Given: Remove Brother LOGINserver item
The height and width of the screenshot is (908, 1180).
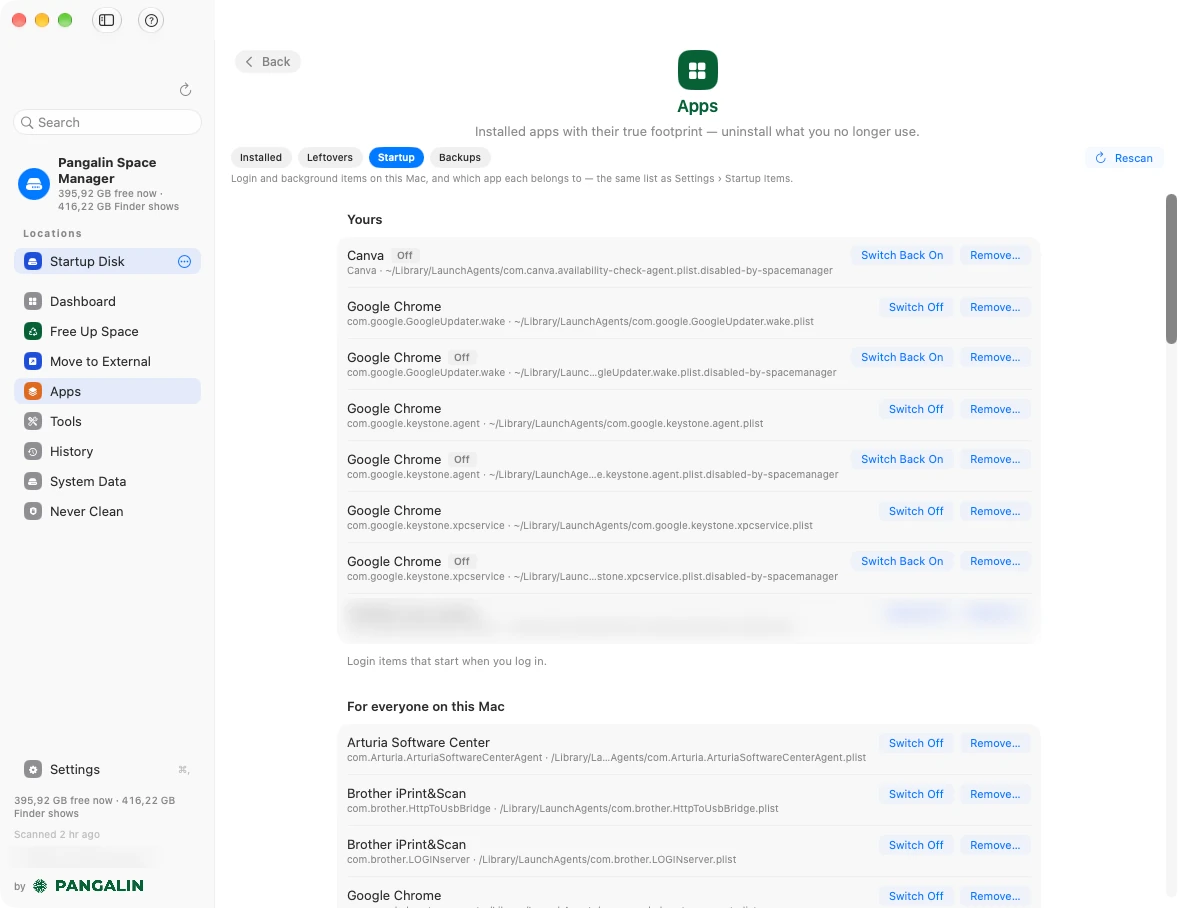Looking at the screenshot, I should click(x=995, y=846).
